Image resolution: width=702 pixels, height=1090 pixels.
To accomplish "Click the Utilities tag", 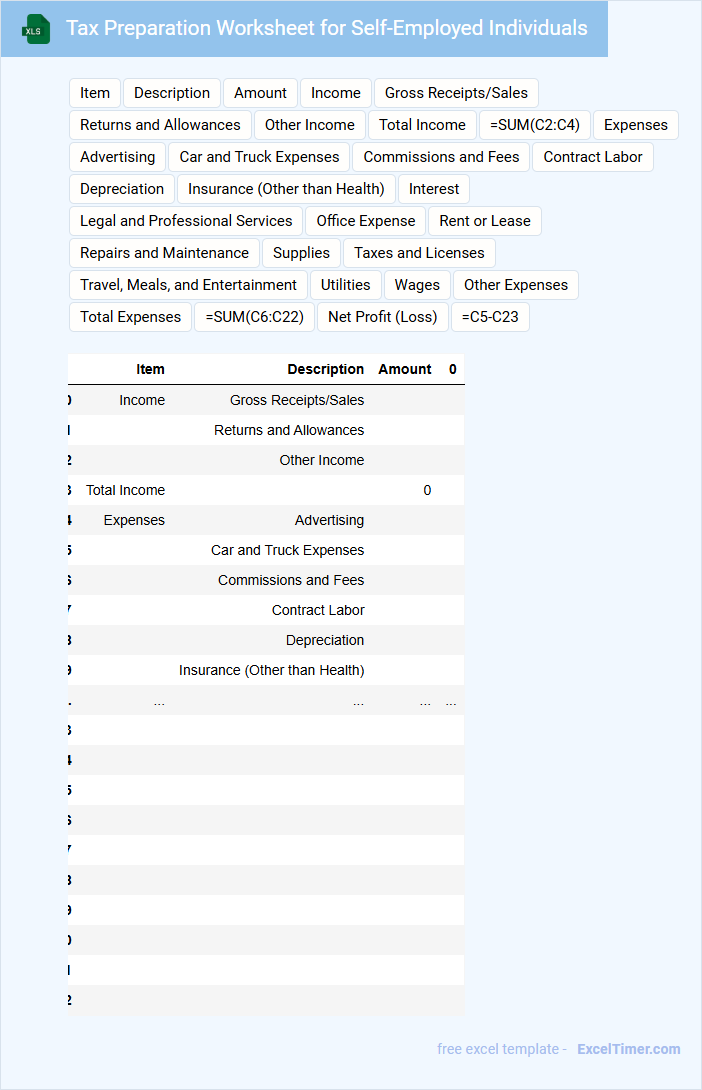I will coord(346,285).
